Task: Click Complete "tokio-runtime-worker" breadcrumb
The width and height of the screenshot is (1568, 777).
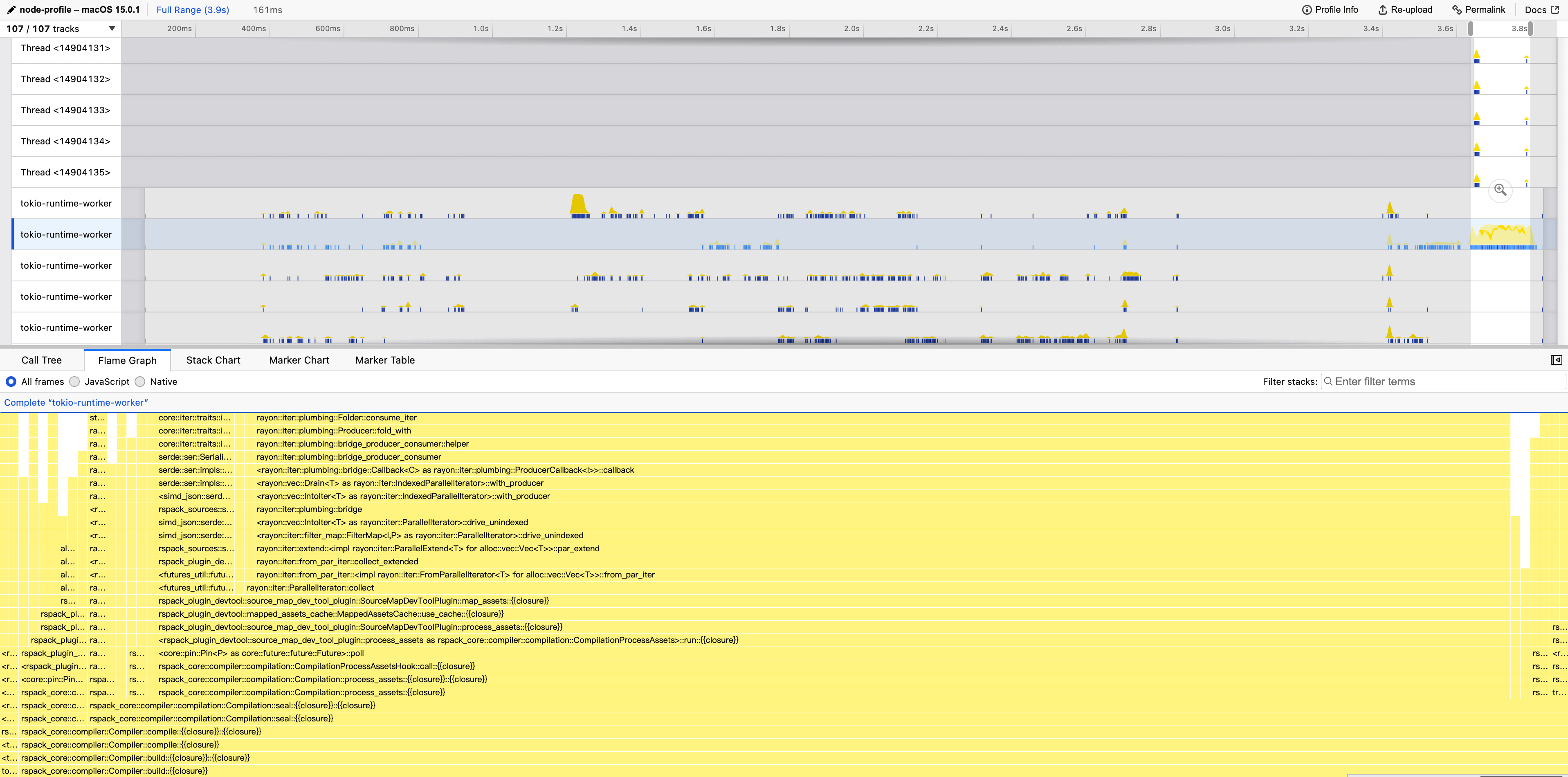Action: [76, 403]
